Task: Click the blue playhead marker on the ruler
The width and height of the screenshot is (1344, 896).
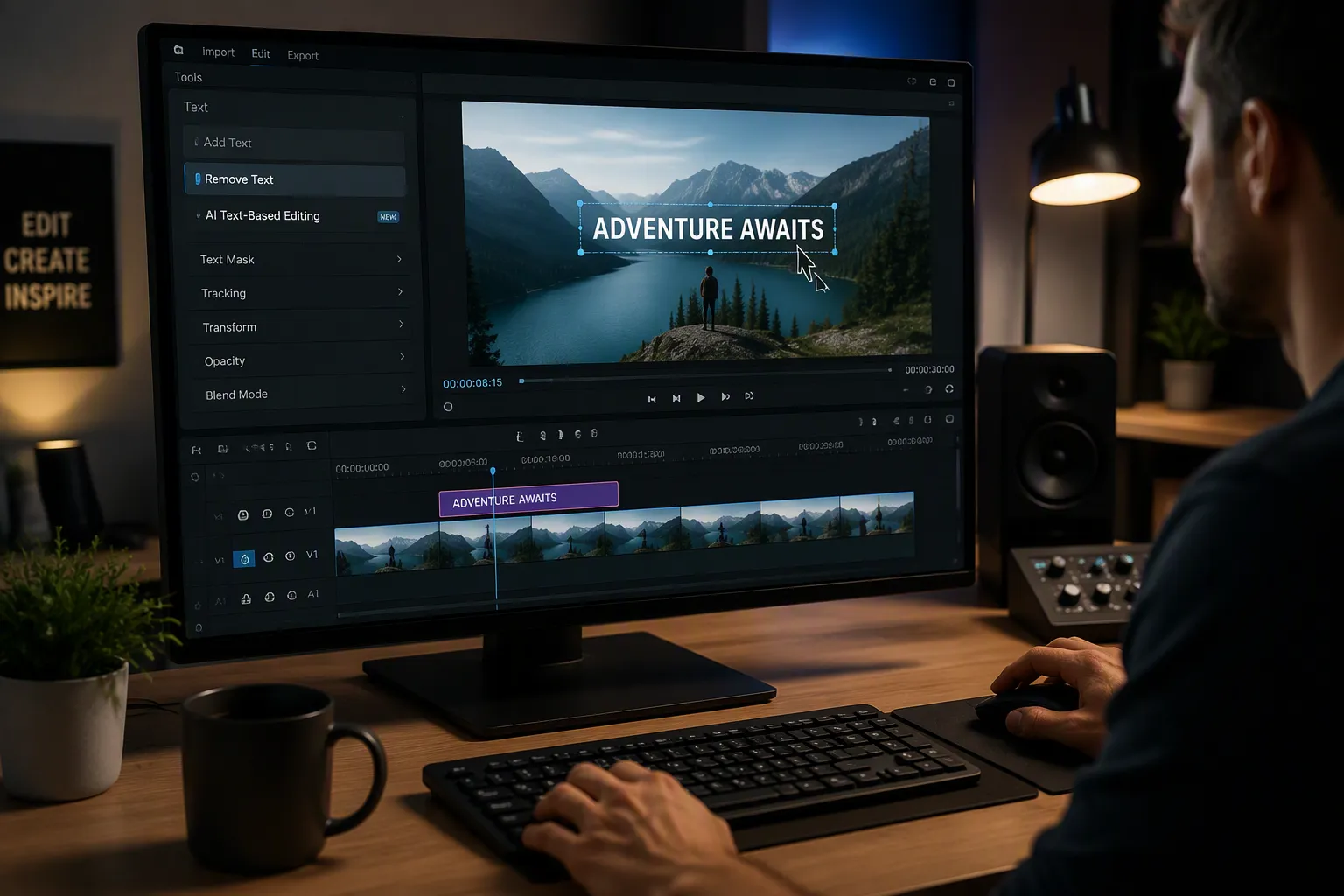Action: [493, 472]
